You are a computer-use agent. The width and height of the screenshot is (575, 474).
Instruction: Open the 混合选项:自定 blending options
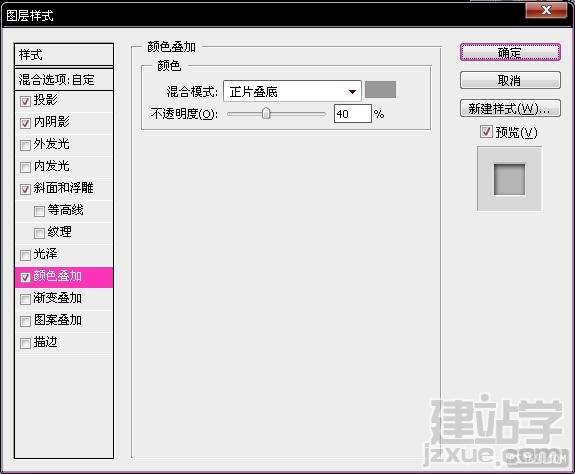(x=64, y=79)
